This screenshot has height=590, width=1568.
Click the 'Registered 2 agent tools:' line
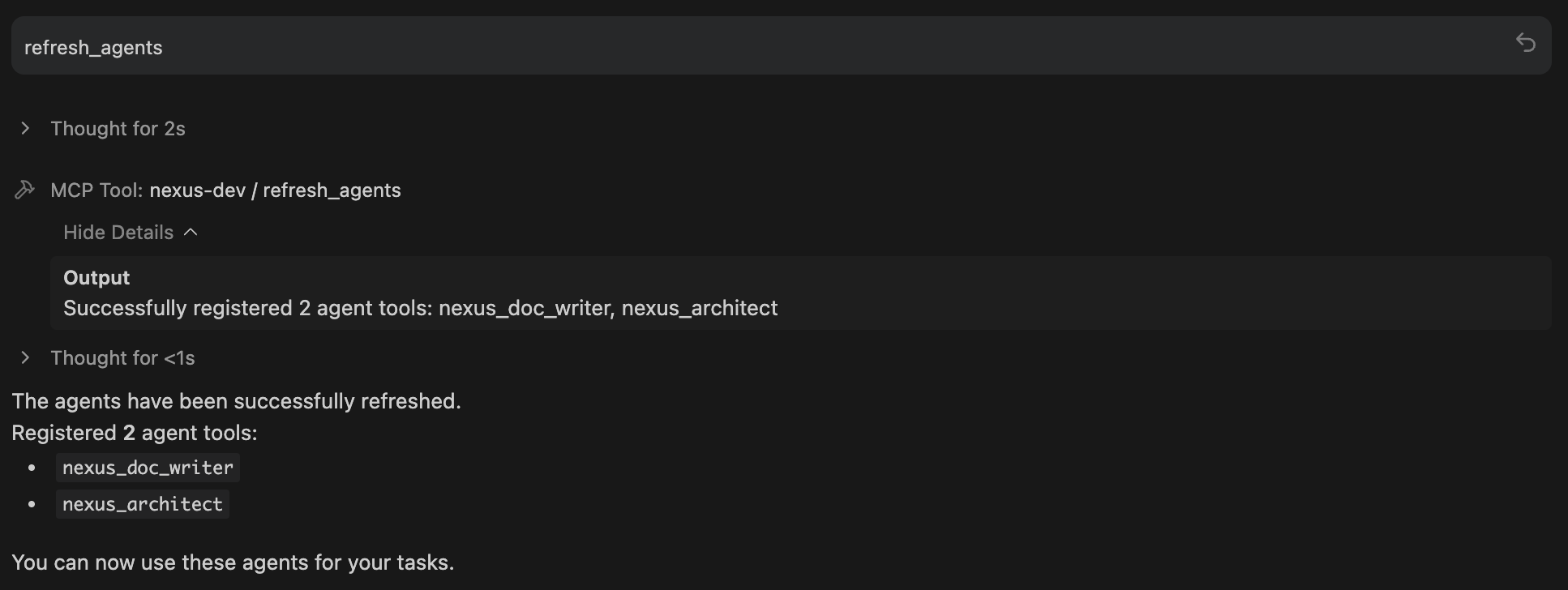(x=135, y=433)
